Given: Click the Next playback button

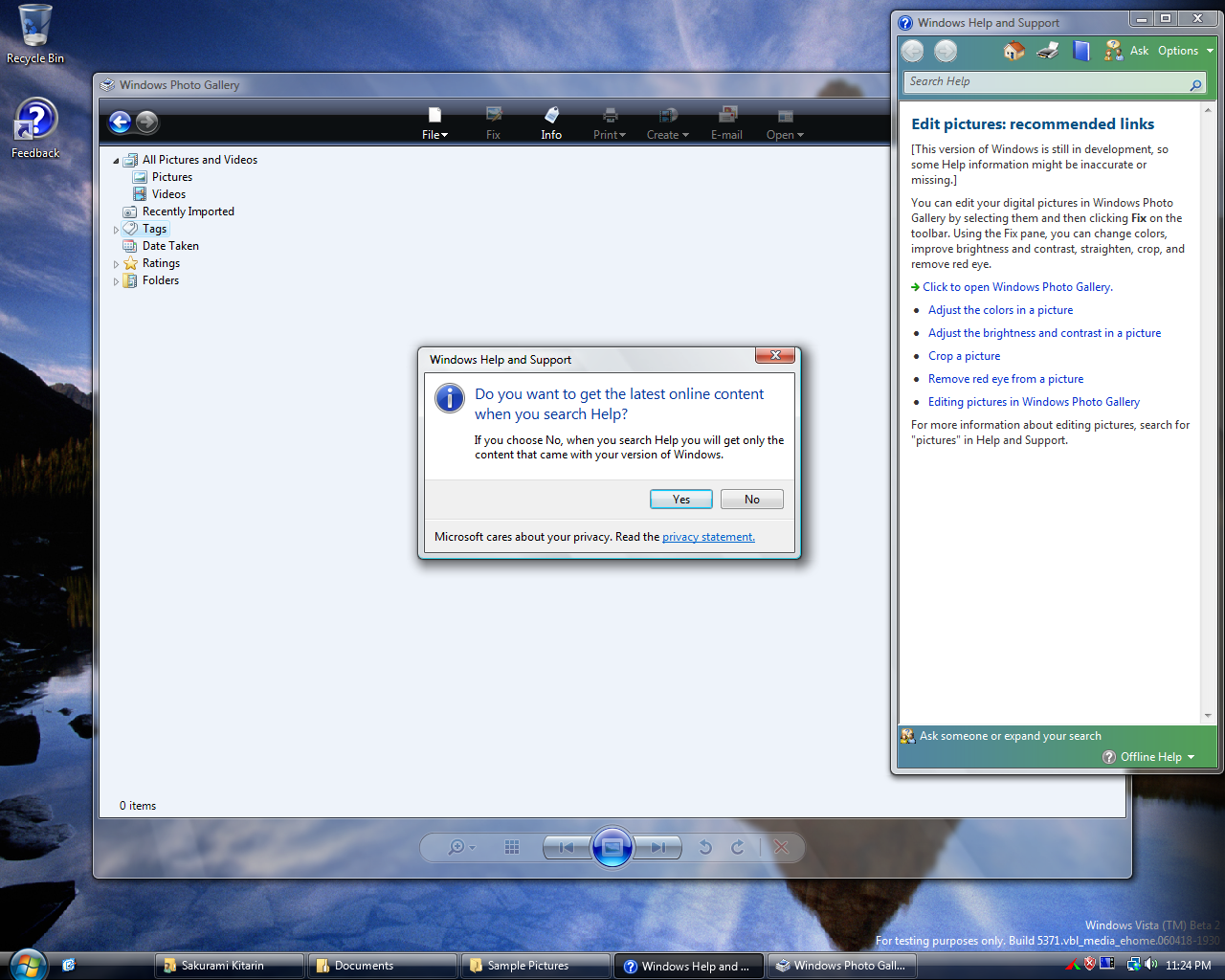Looking at the screenshot, I should click(x=657, y=847).
